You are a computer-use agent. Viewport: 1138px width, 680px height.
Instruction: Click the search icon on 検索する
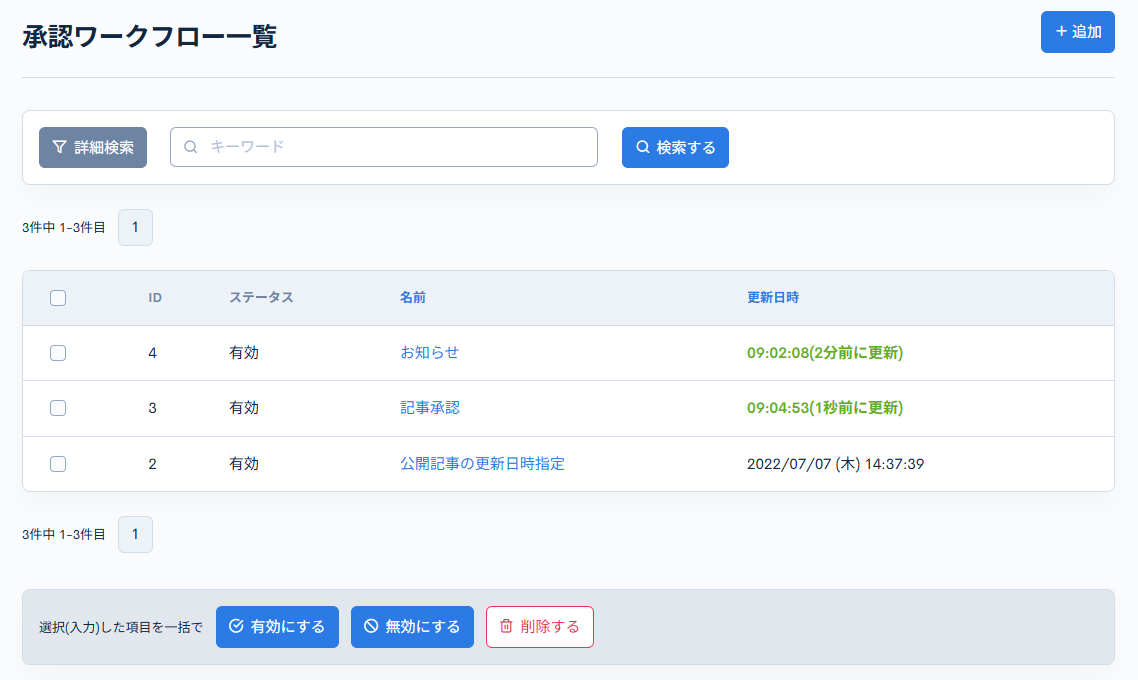[642, 146]
